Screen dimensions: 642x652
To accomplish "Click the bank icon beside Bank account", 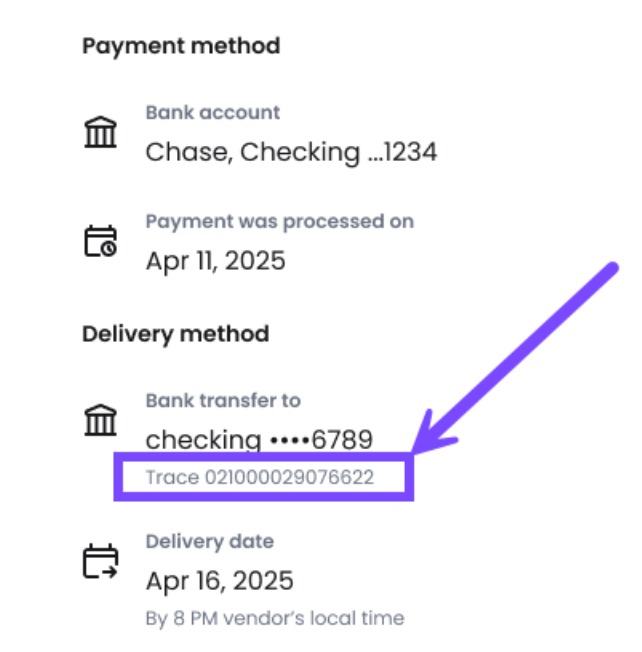I will [x=100, y=132].
